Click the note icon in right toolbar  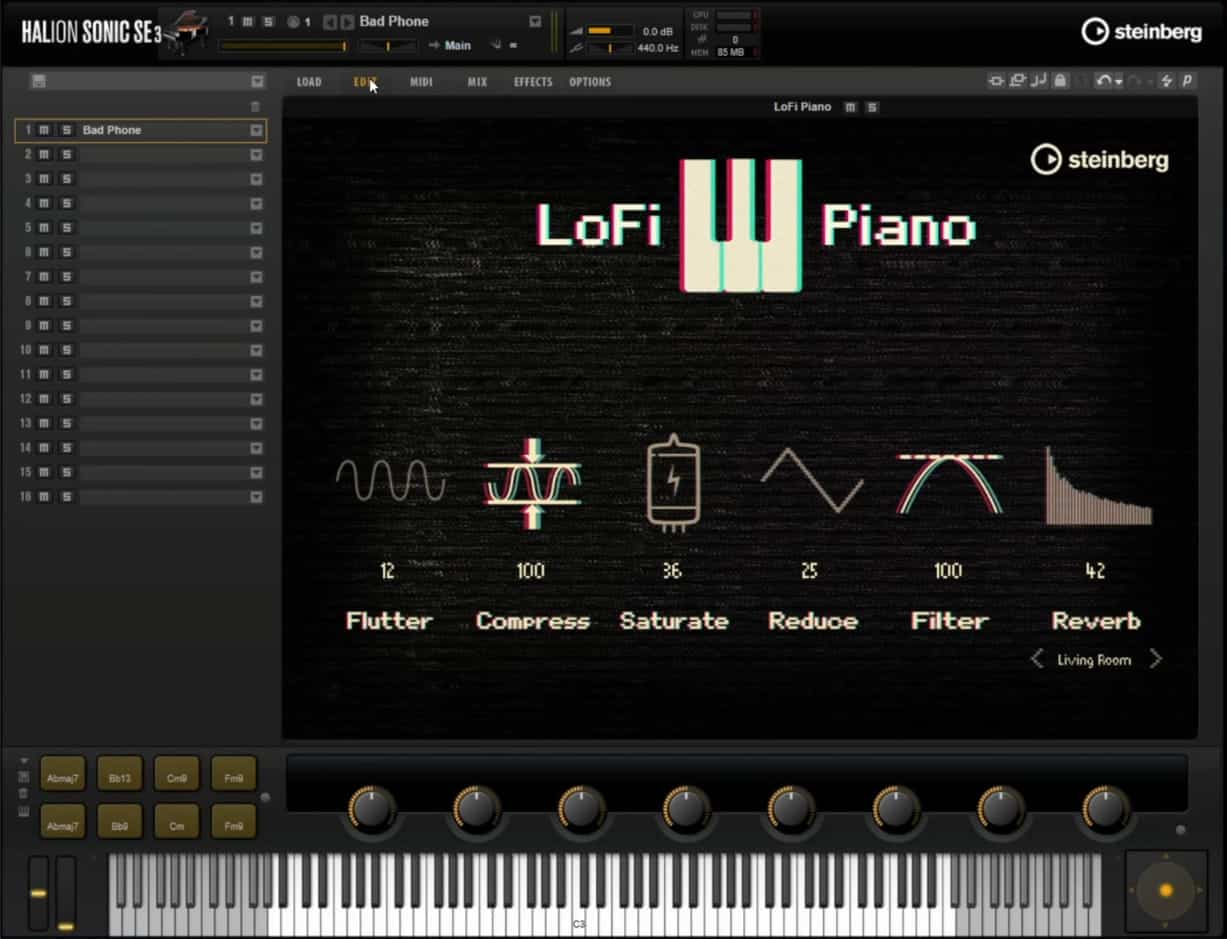tap(1040, 81)
